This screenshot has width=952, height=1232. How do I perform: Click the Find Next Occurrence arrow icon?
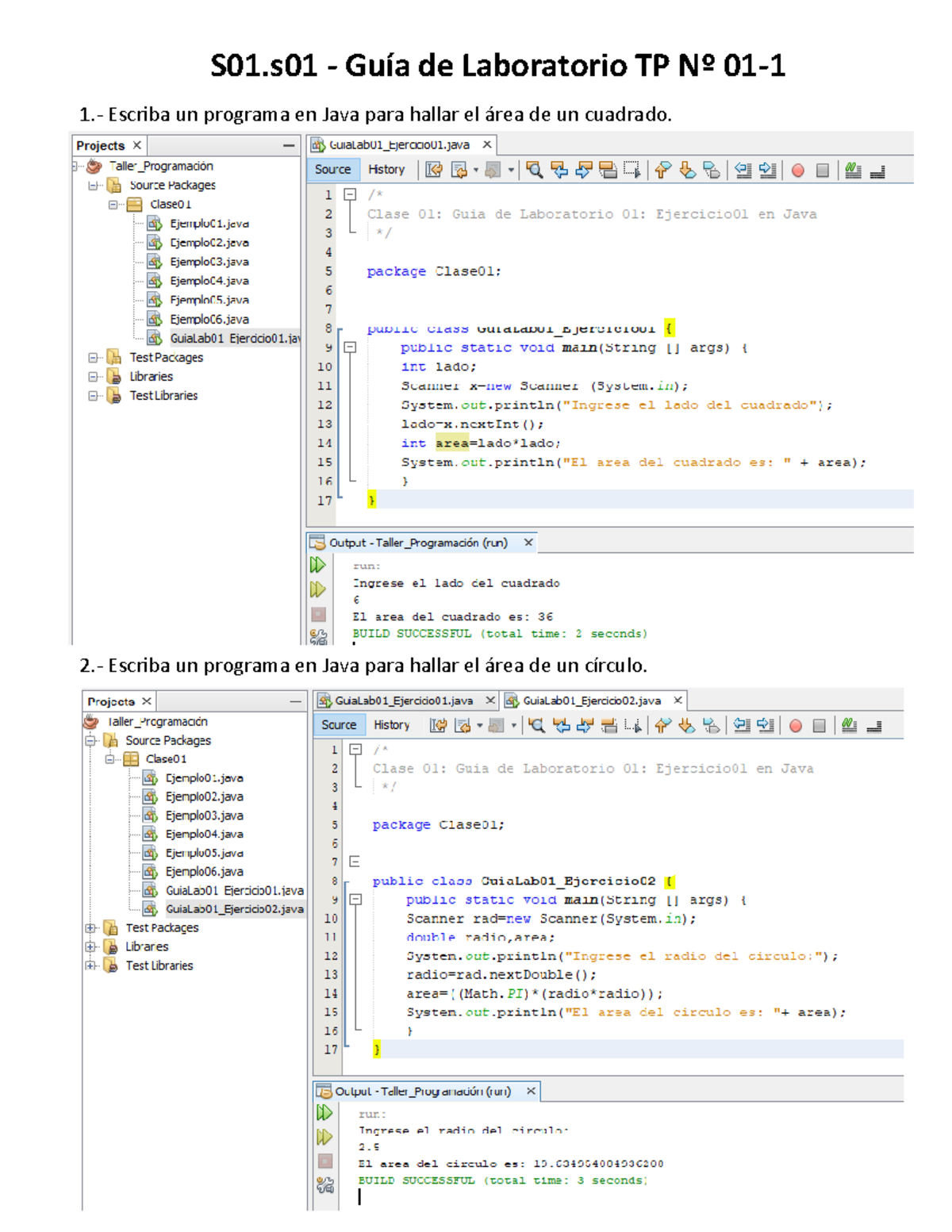[584, 171]
